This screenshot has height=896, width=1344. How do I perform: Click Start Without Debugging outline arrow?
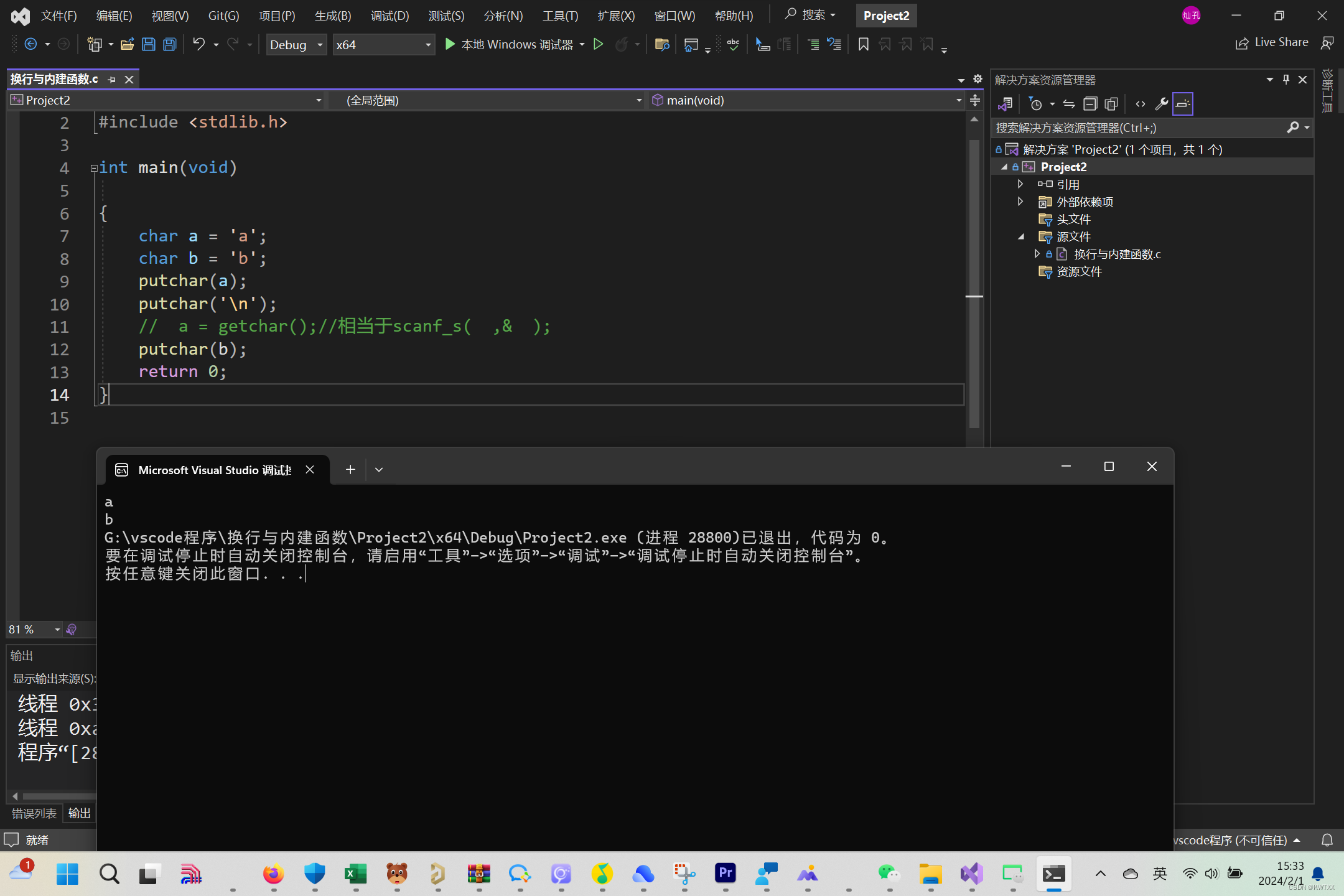[598, 44]
